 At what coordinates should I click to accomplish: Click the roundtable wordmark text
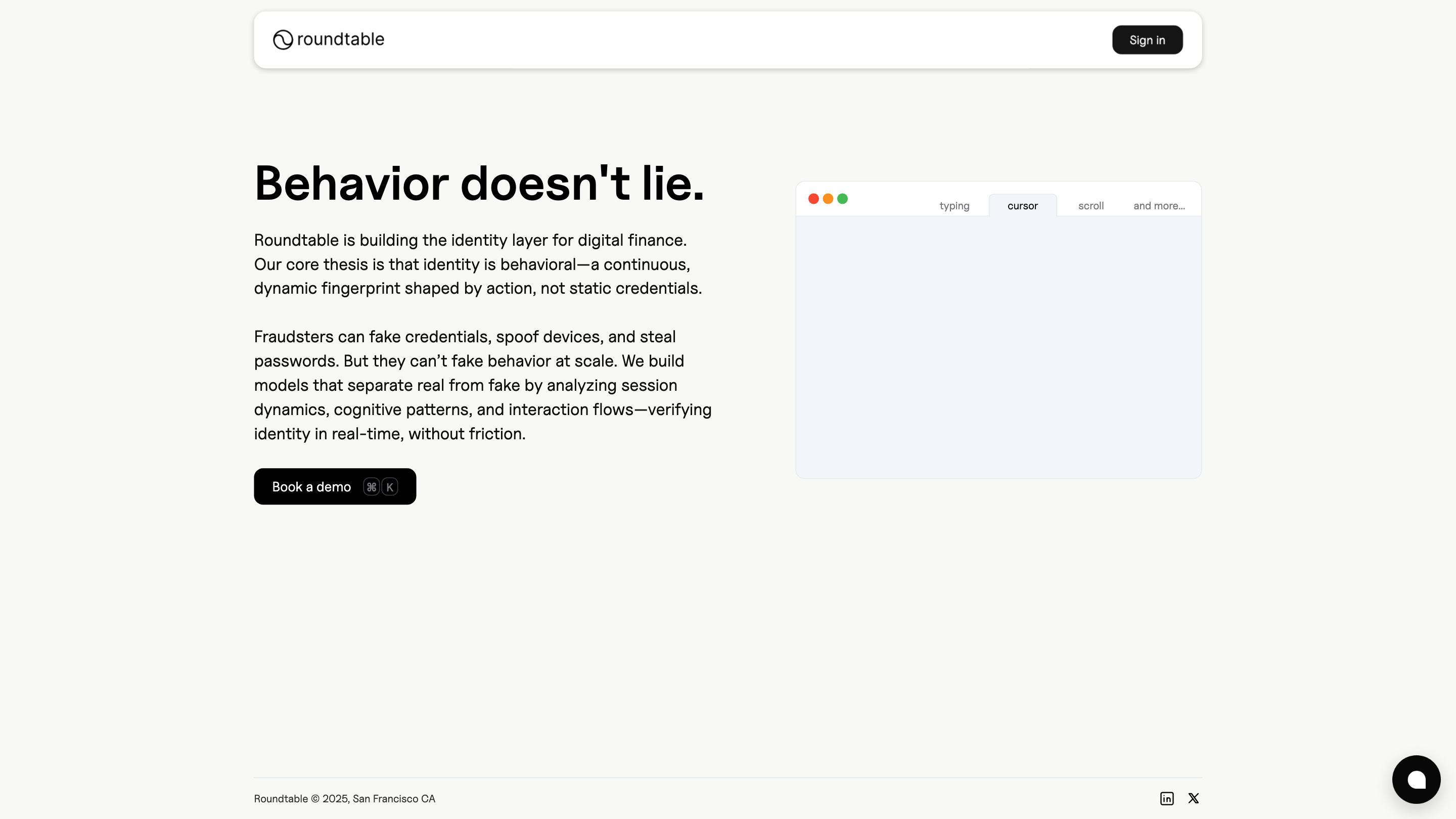(340, 39)
